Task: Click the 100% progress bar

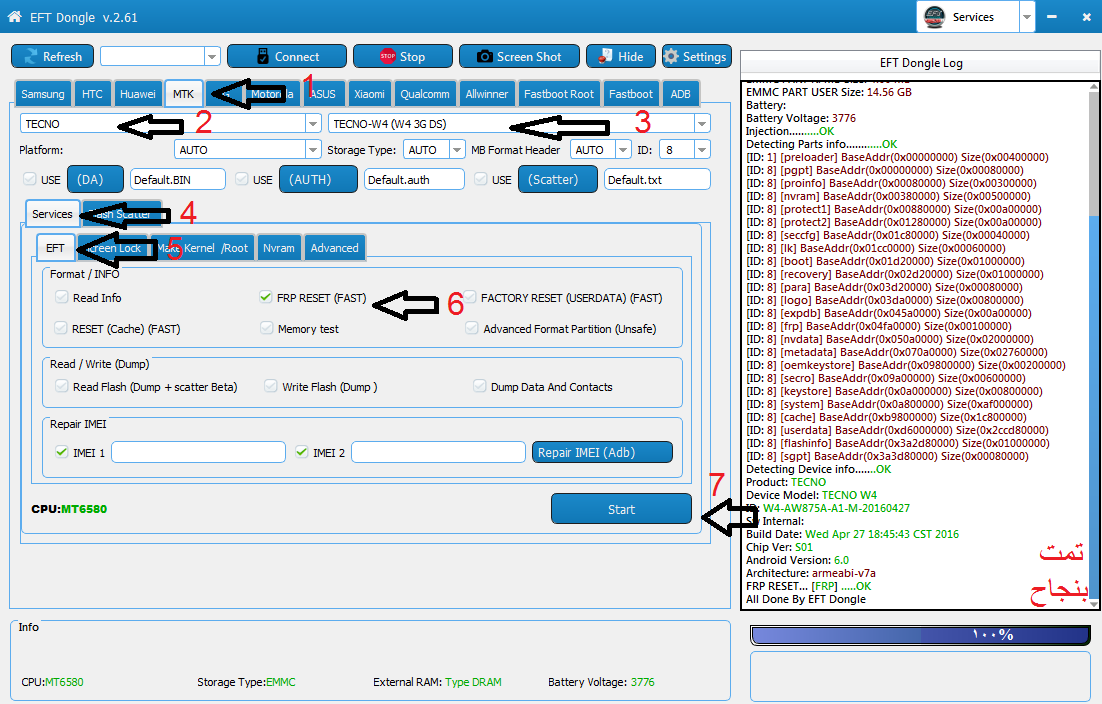Action: point(921,634)
